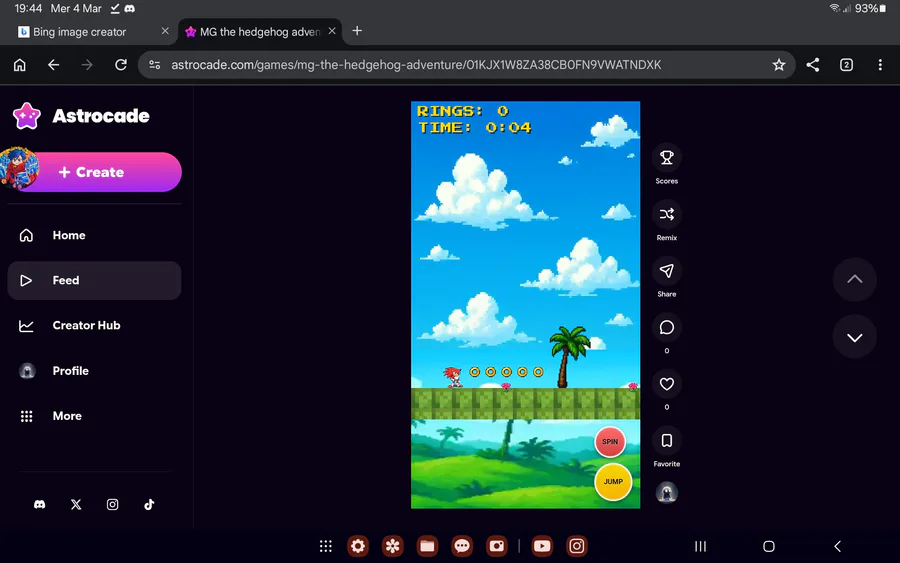This screenshot has width=900, height=563.
Task: Go back in browser history
Action: 53,65
